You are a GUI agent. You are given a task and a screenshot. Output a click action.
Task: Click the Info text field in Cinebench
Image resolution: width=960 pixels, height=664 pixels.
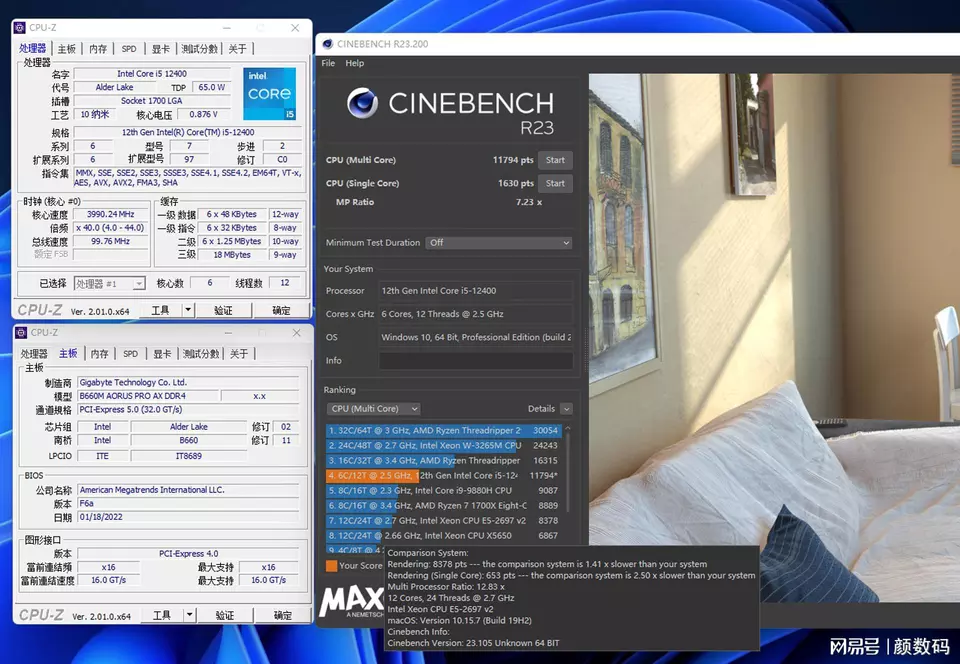476,360
